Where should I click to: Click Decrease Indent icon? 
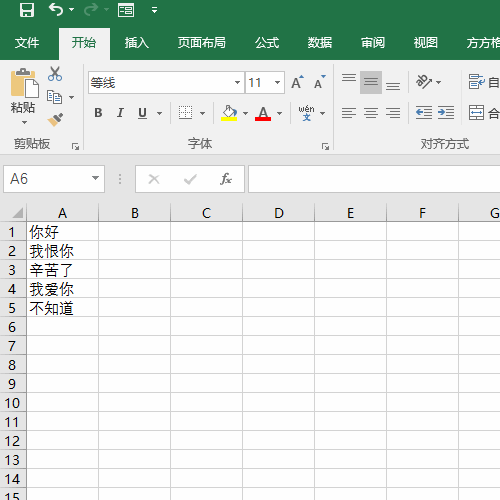(424, 113)
